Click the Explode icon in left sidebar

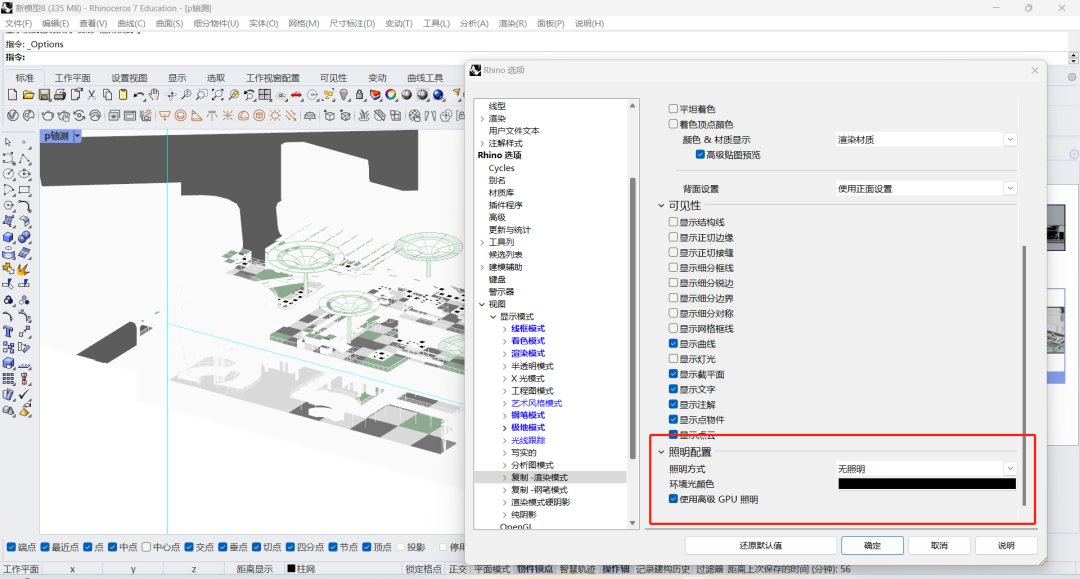[24, 269]
